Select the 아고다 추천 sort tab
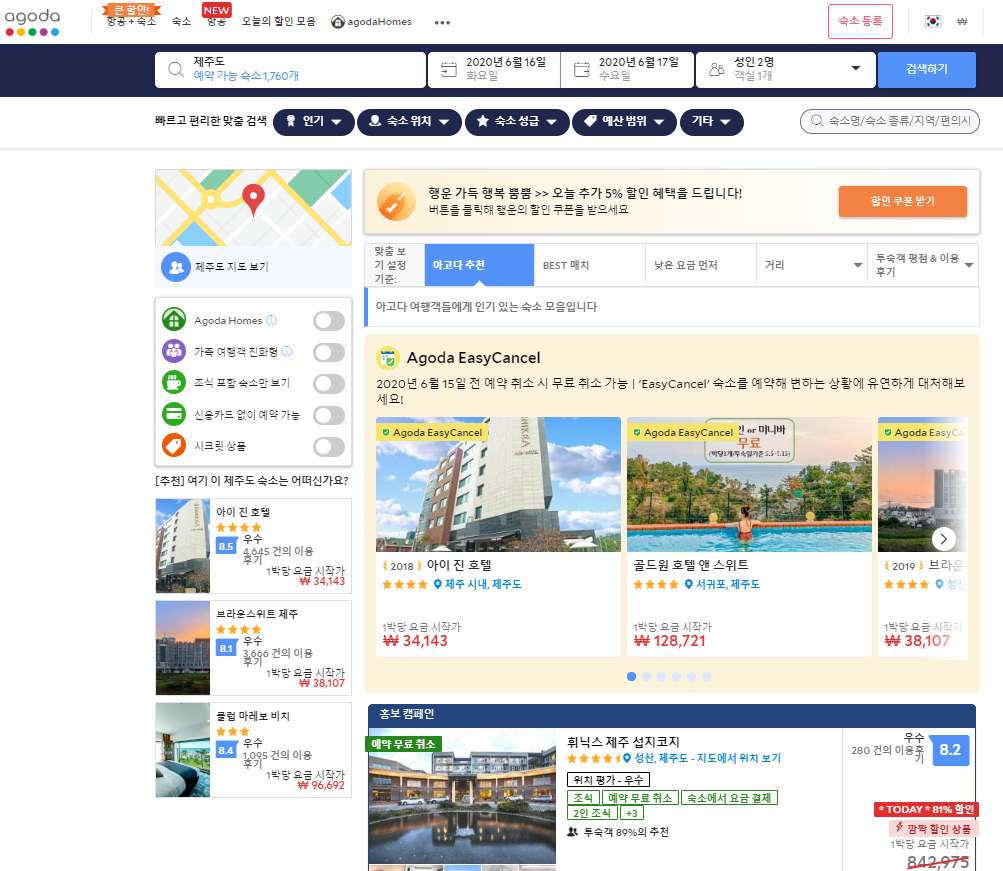Image resolution: width=1003 pixels, height=871 pixels. click(x=479, y=265)
